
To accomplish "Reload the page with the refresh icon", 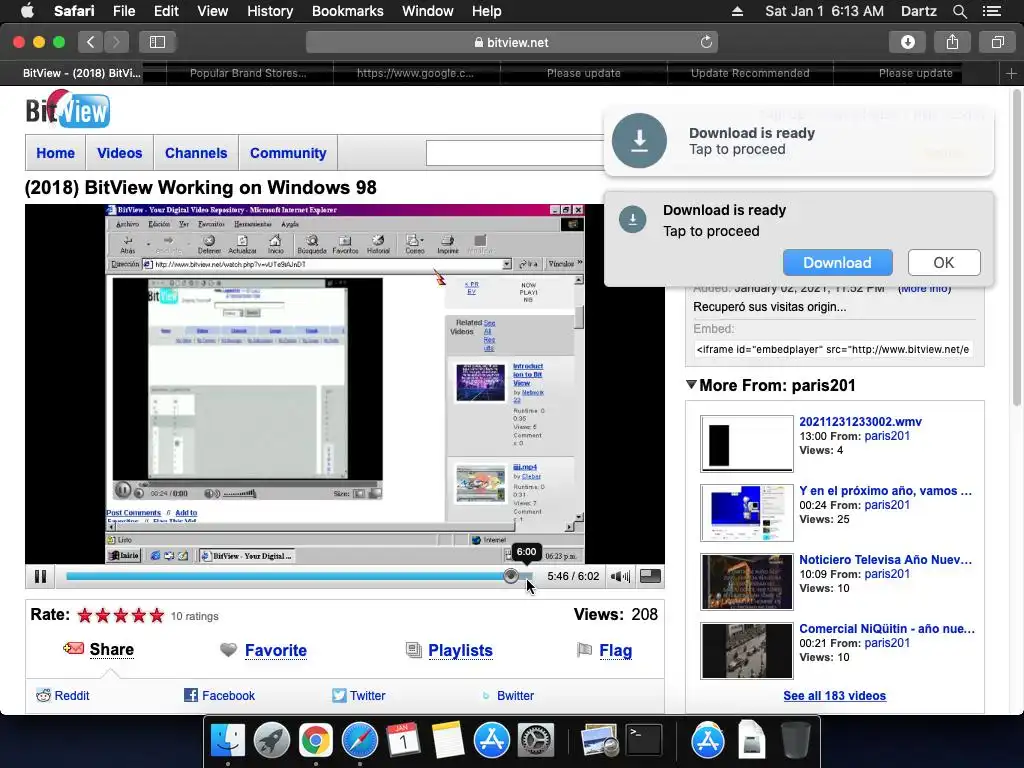I will [706, 42].
